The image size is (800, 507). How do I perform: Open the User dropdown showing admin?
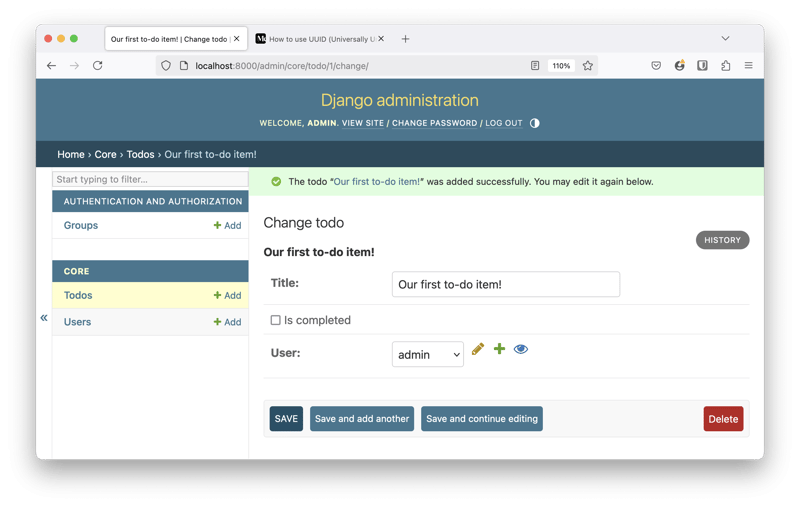click(x=428, y=354)
